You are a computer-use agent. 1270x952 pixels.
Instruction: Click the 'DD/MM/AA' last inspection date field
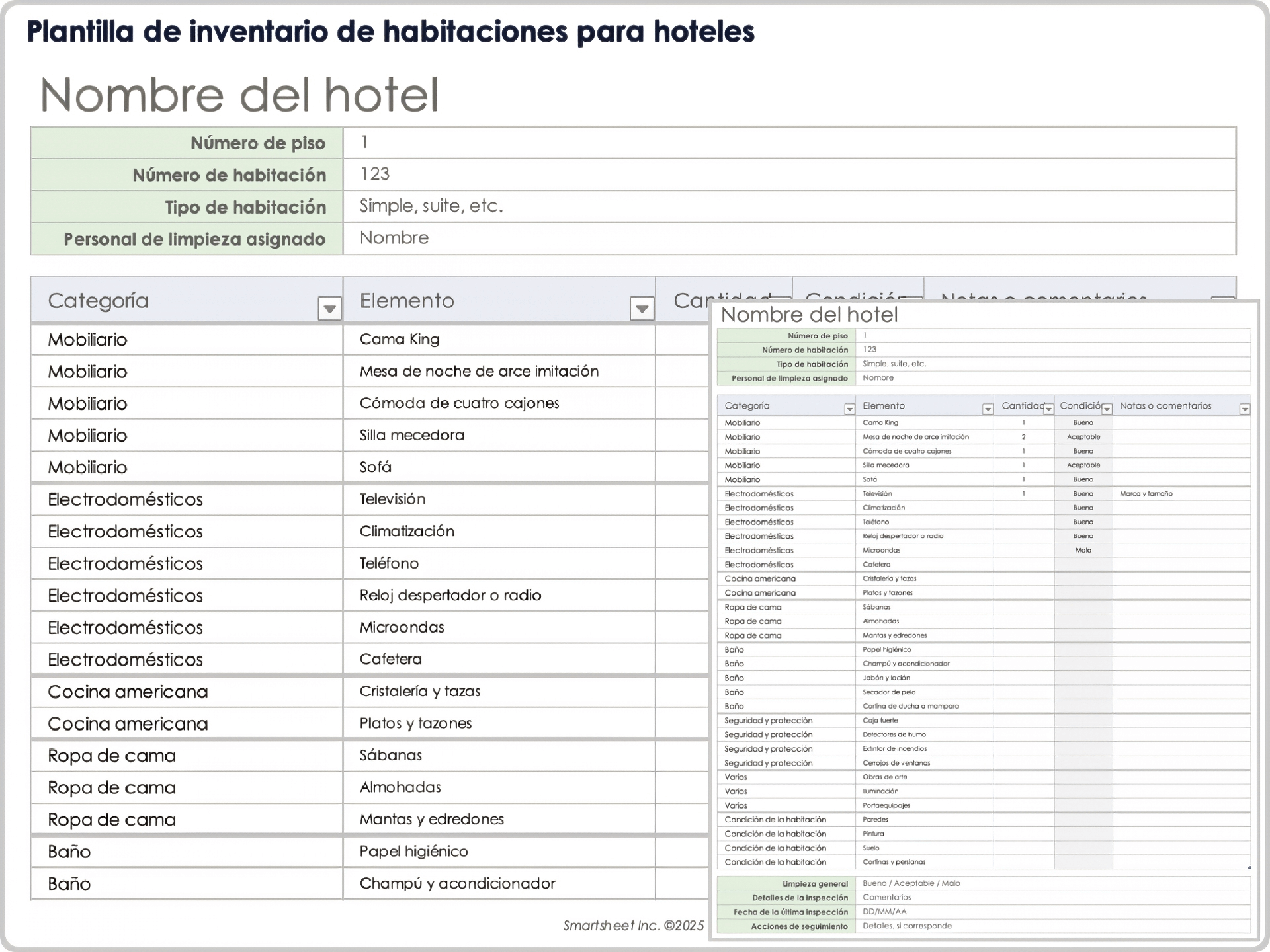click(x=1052, y=912)
